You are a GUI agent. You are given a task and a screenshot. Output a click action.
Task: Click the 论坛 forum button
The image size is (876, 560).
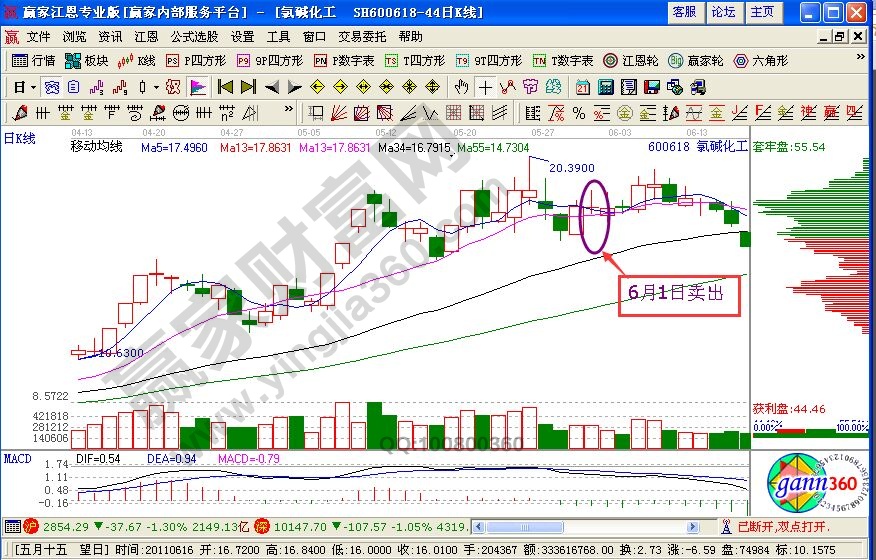coord(723,12)
